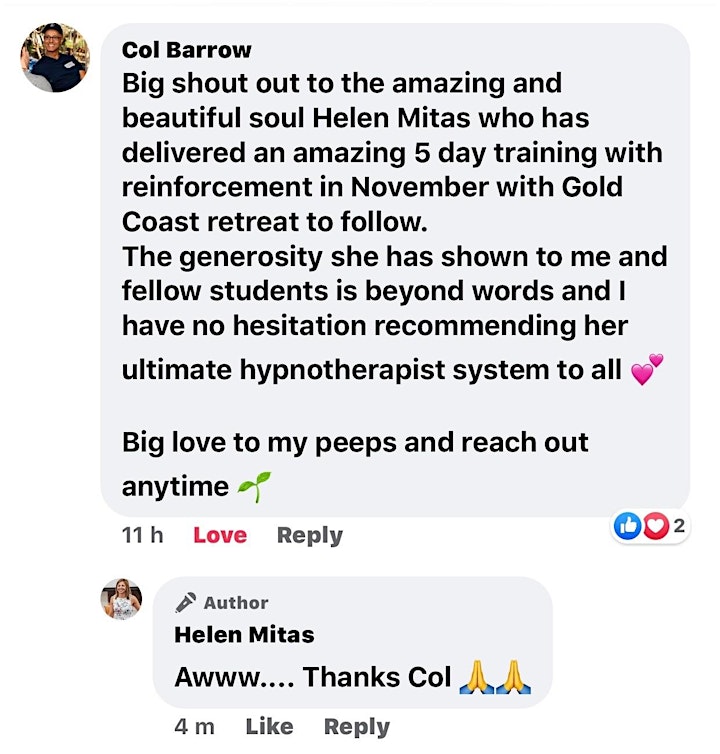Image resolution: width=720 pixels, height=754 pixels.
Task: Open Helen Mitas's profile picture
Action: coord(121,599)
